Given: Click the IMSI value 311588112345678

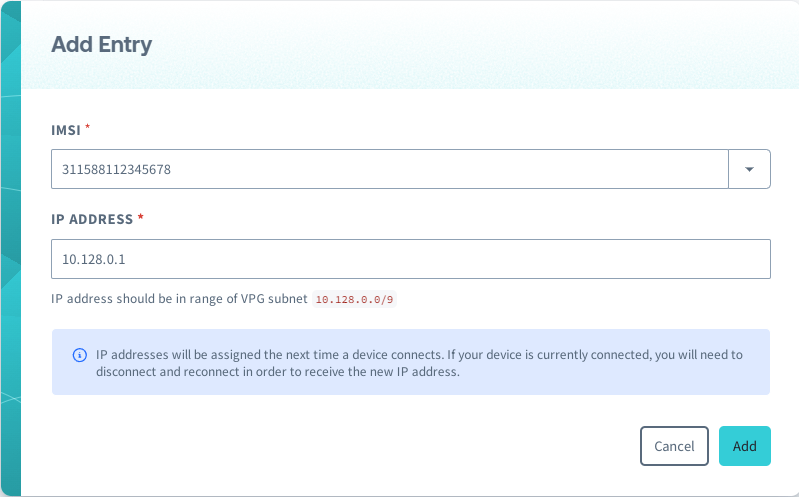Looking at the screenshot, I should point(117,170).
